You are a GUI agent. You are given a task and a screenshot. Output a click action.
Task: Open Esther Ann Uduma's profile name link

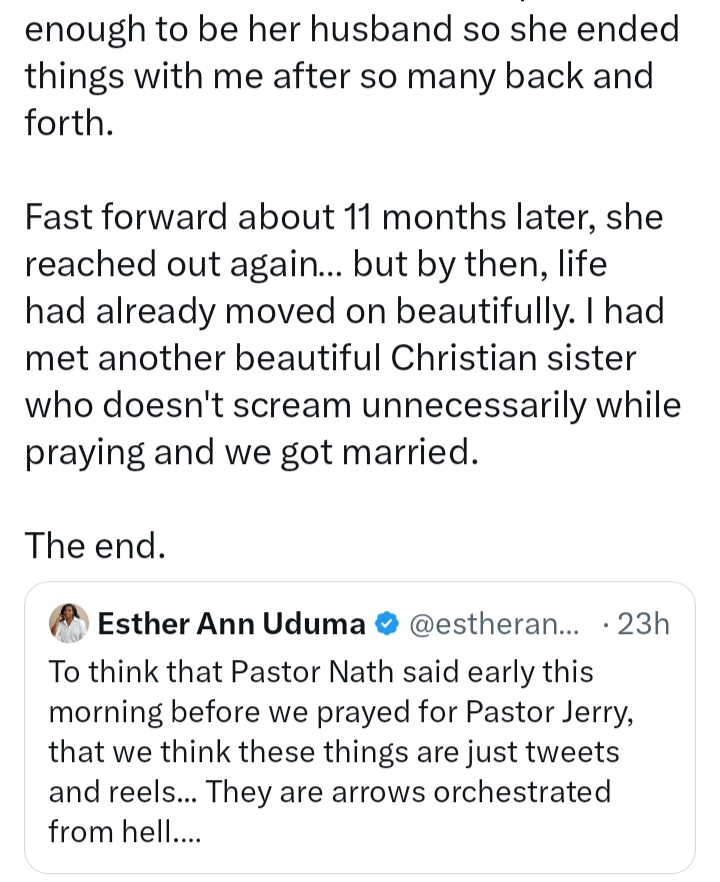pyautogui.click(x=232, y=625)
